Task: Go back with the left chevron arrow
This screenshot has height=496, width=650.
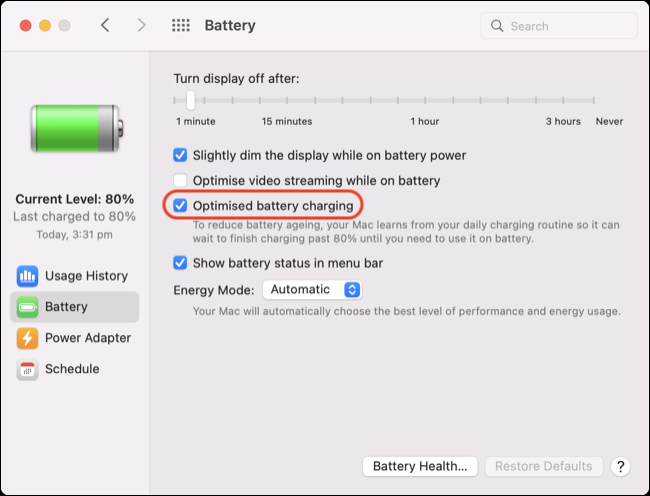Action: click(x=105, y=25)
